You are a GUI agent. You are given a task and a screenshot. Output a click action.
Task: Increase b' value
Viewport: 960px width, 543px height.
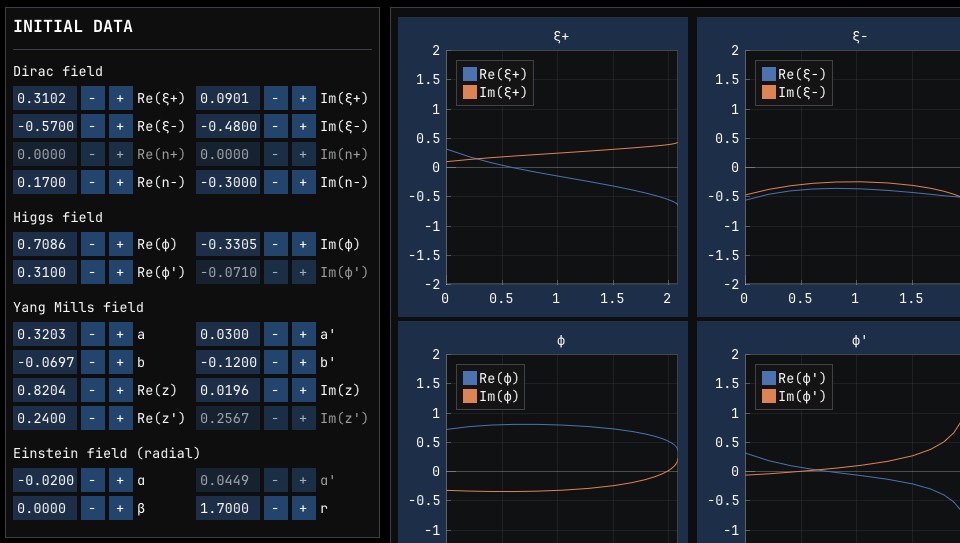304,362
